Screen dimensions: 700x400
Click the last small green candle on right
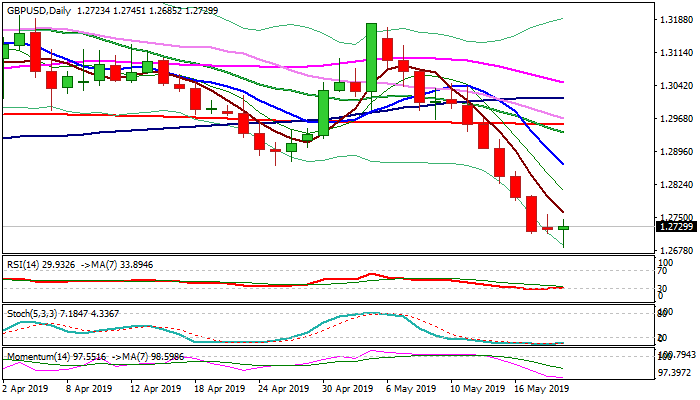[563, 228]
